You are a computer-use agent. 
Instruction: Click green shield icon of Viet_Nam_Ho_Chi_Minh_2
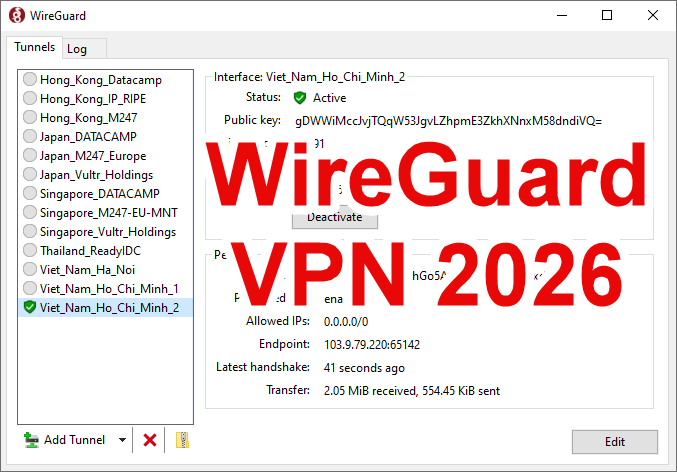coord(30,308)
